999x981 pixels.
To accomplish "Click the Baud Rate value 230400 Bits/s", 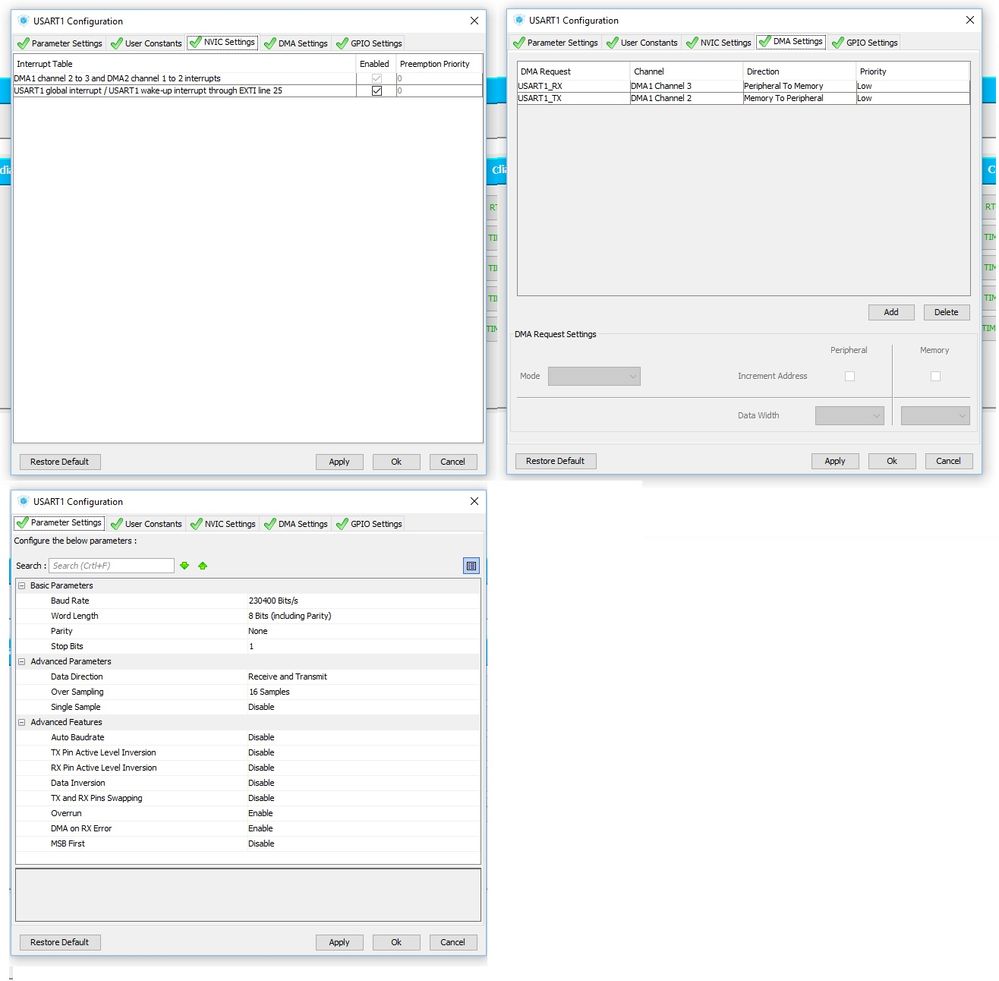I will (273, 601).
